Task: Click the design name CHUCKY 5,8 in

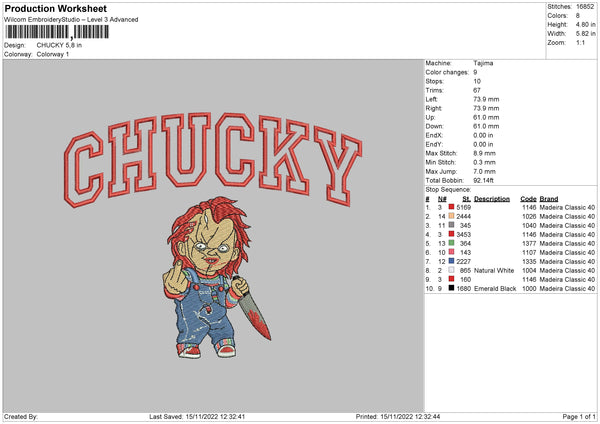Action: pyautogui.click(x=59, y=45)
